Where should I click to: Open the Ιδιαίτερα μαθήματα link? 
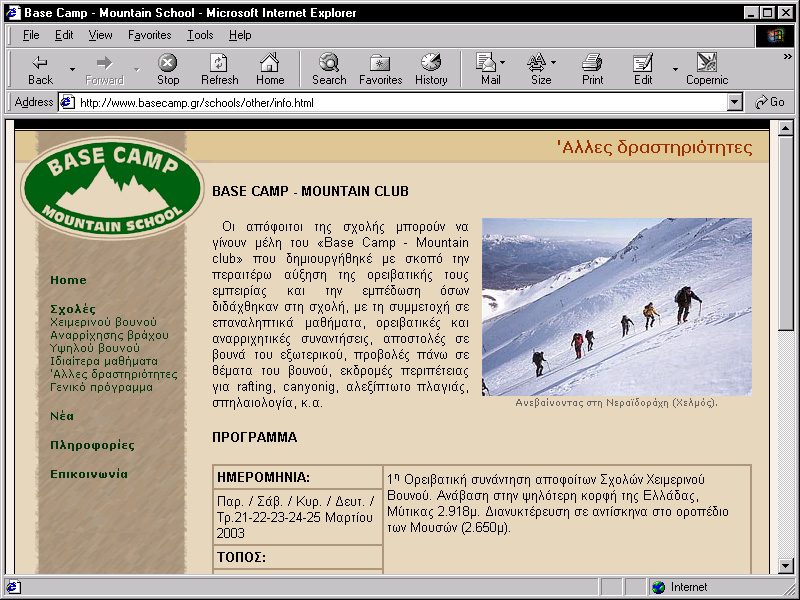click(104, 361)
